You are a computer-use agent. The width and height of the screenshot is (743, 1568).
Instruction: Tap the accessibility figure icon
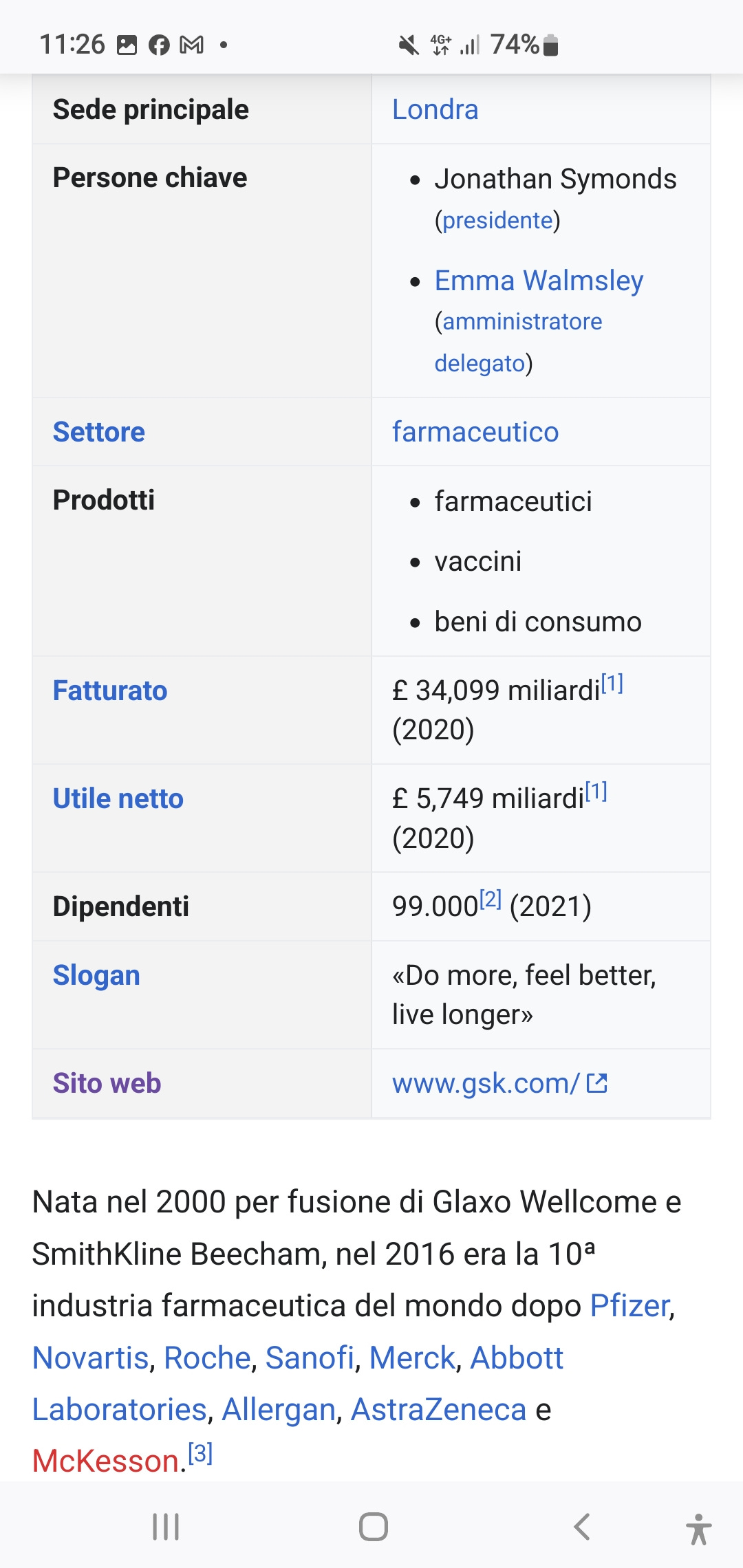tap(698, 1529)
